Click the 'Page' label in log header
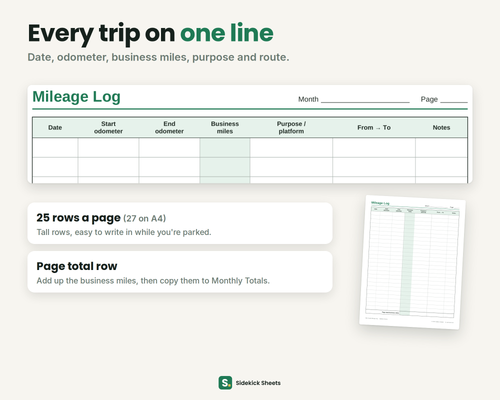Image resolution: width=500 pixels, height=400 pixels. pyautogui.click(x=429, y=99)
